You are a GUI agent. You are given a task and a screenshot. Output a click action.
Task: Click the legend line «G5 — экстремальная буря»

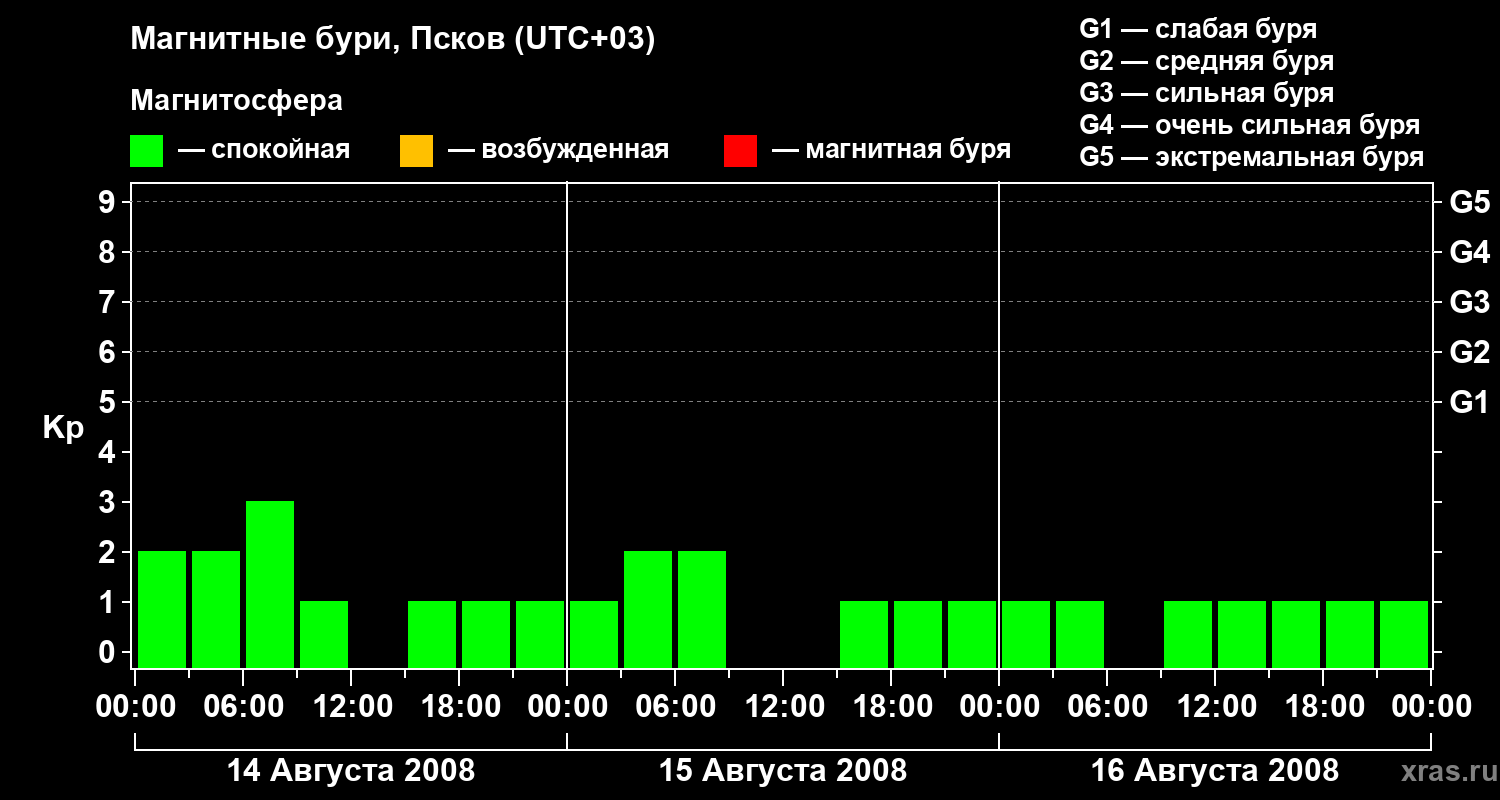coord(1252,157)
